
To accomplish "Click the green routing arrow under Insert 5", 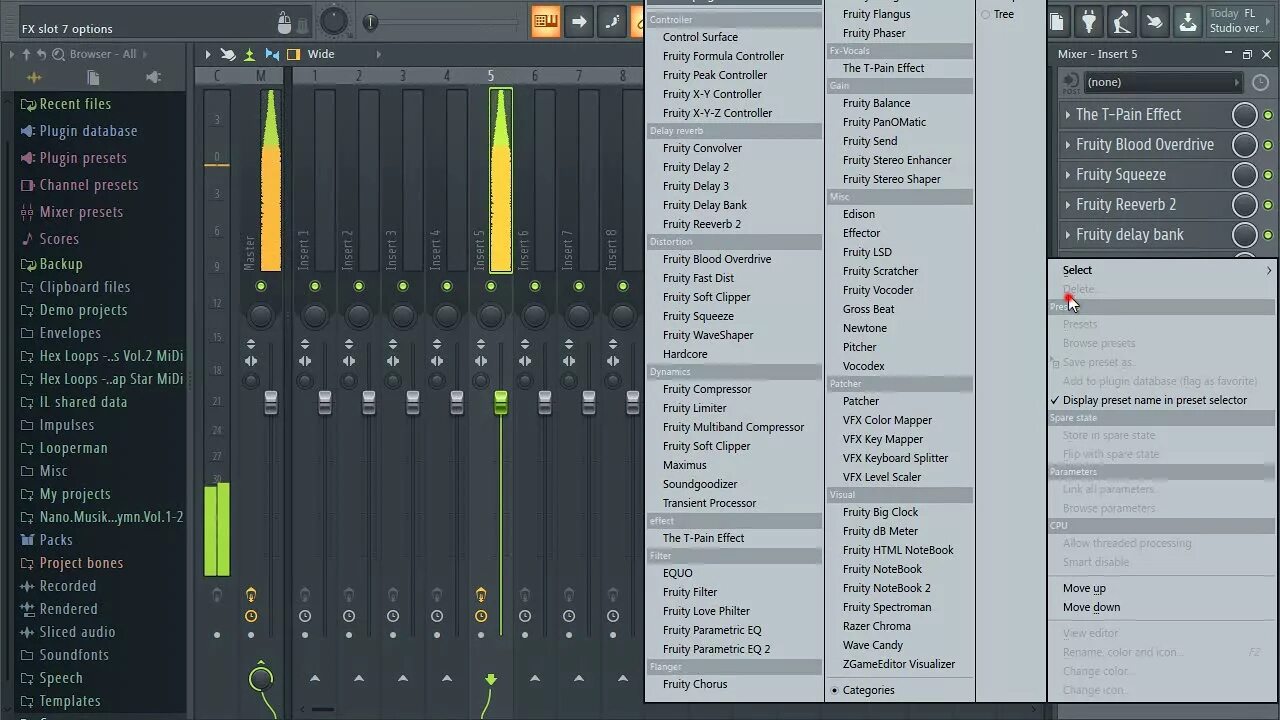I will [491, 680].
